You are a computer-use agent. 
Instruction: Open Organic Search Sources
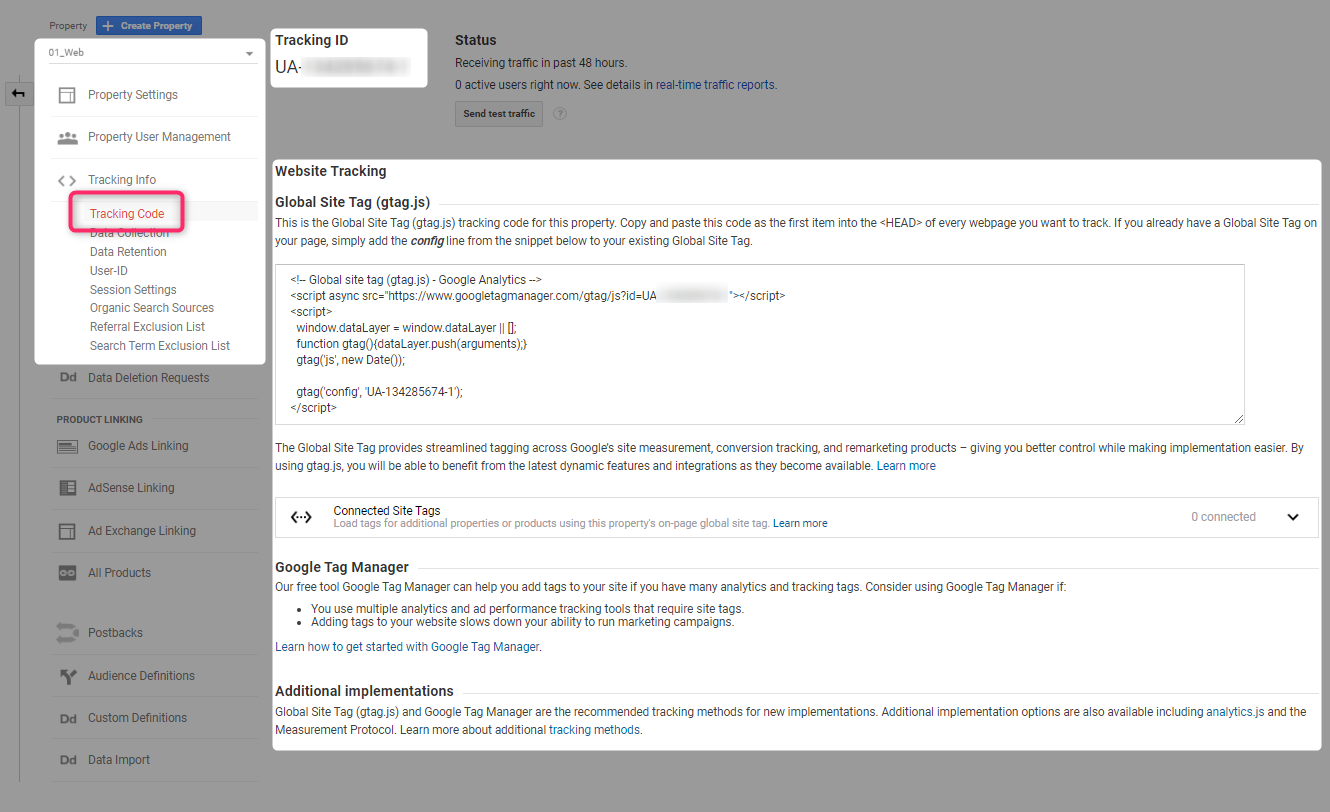[x=152, y=308]
